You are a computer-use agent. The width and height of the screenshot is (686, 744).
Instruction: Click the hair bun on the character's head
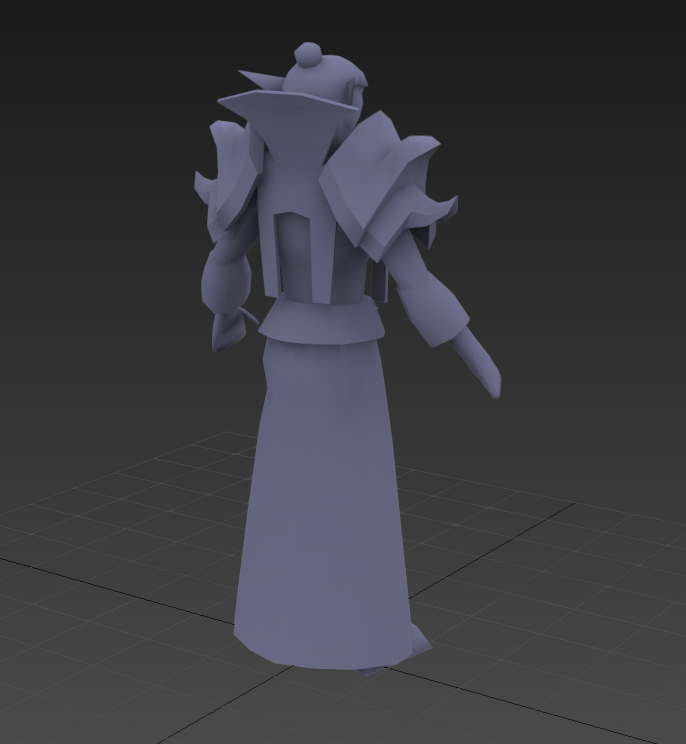[x=308, y=54]
